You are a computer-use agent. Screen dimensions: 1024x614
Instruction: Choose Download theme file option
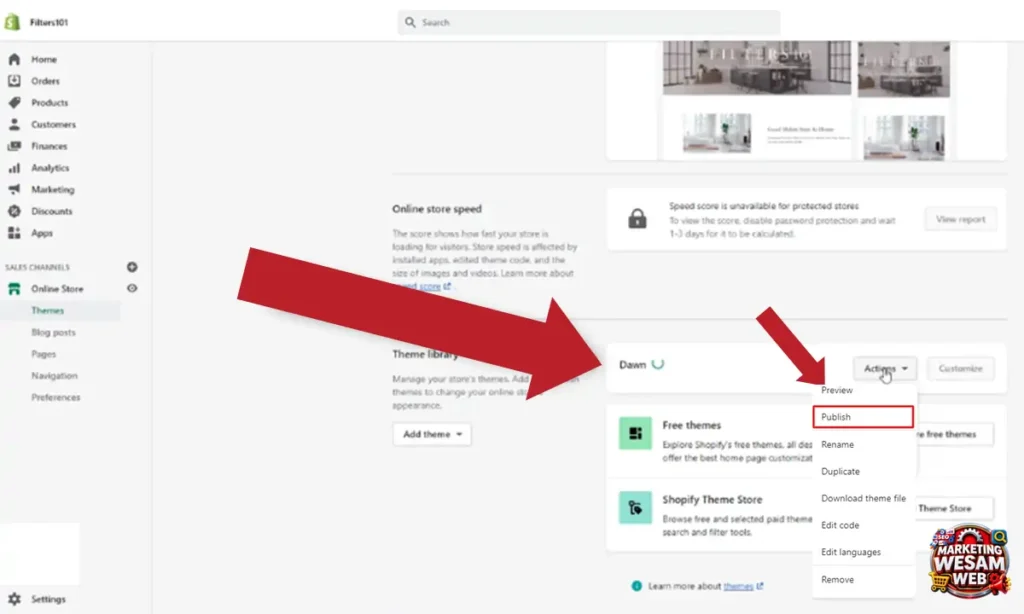click(863, 498)
